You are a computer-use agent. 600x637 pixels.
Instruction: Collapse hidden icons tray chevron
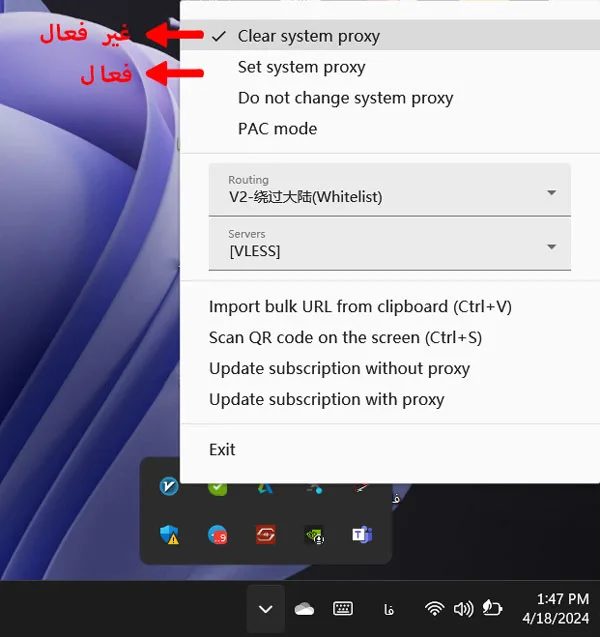[265, 608]
